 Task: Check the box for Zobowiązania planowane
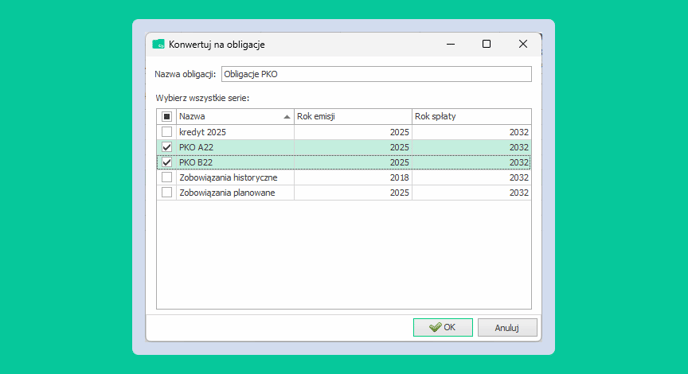[x=167, y=192]
